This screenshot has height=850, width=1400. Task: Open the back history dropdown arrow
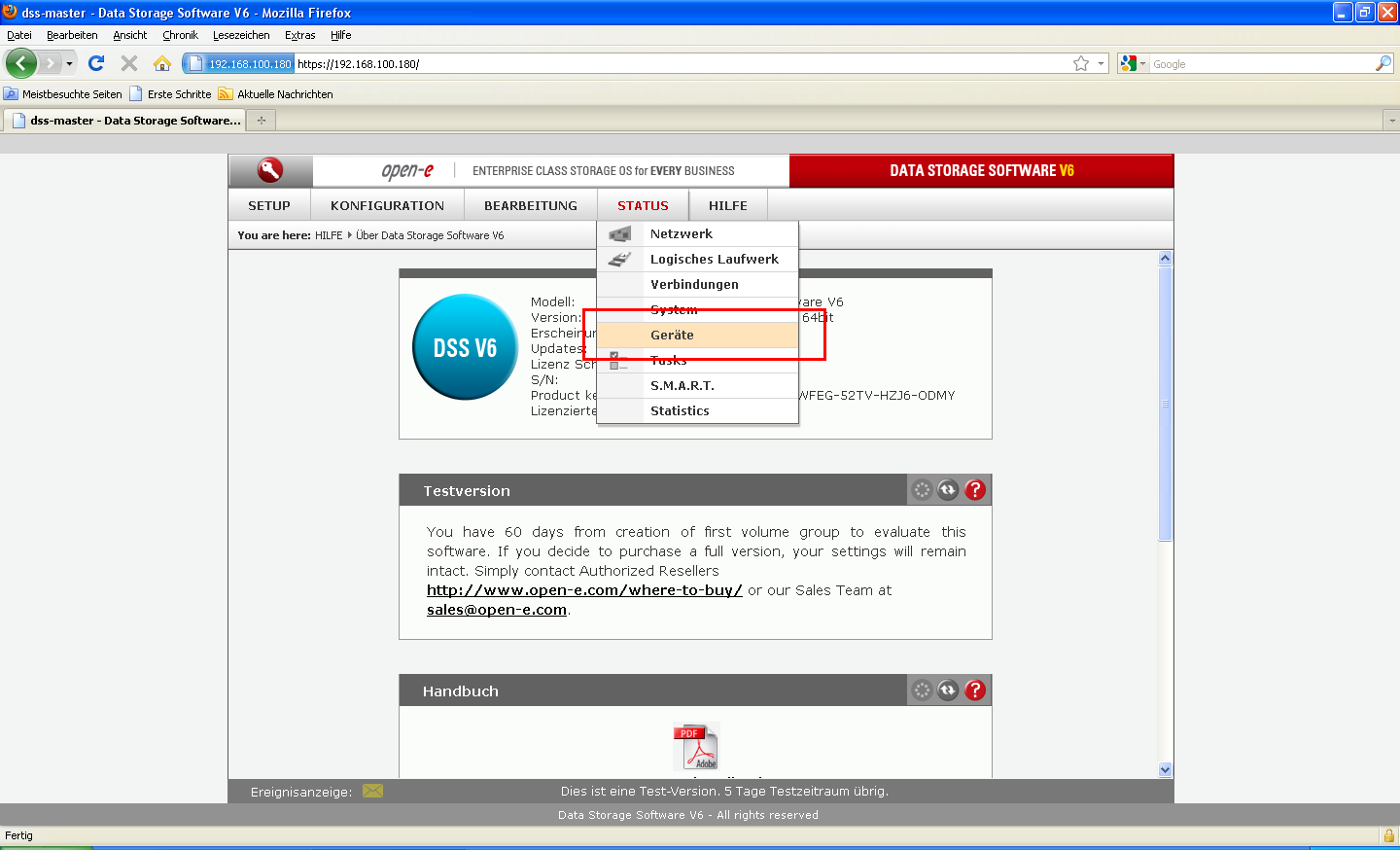click(69, 63)
